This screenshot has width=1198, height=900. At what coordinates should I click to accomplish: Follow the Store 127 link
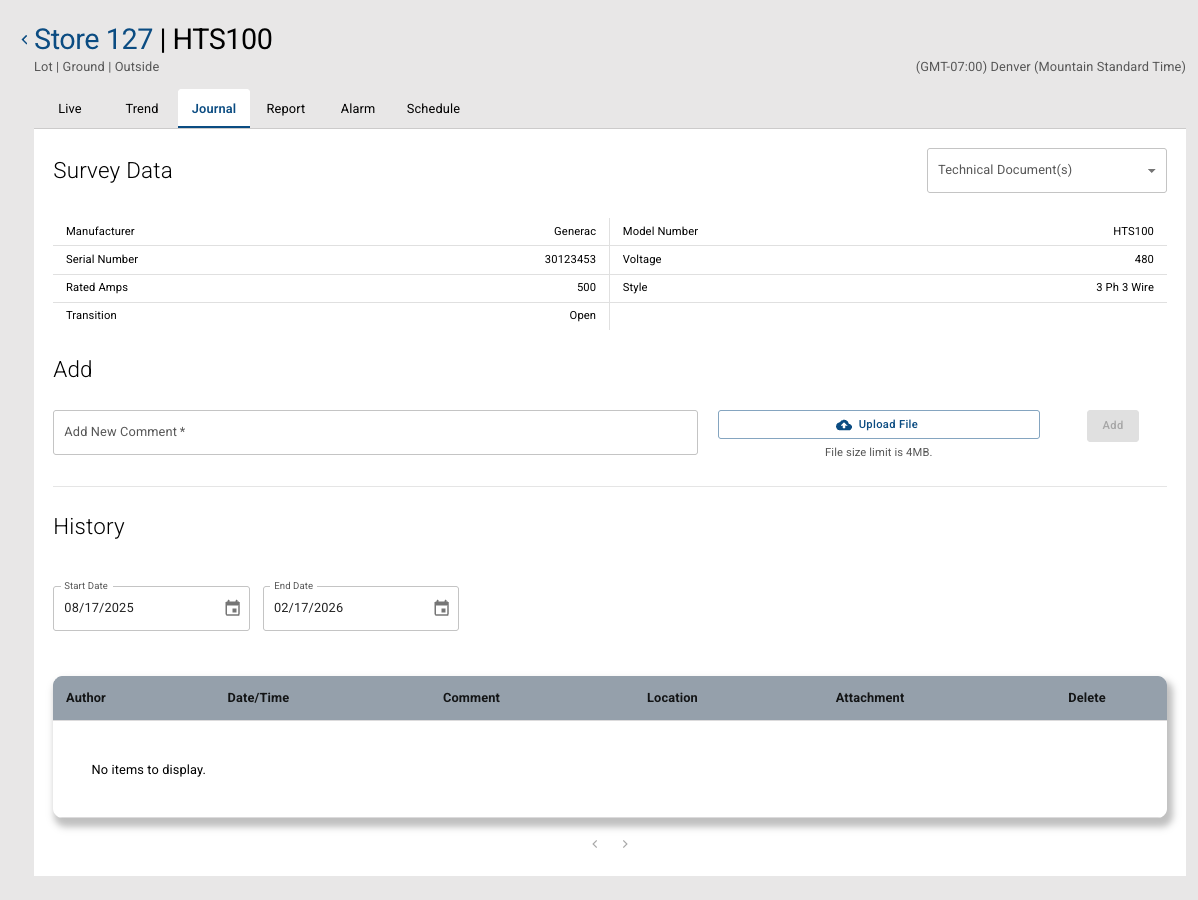coord(93,40)
